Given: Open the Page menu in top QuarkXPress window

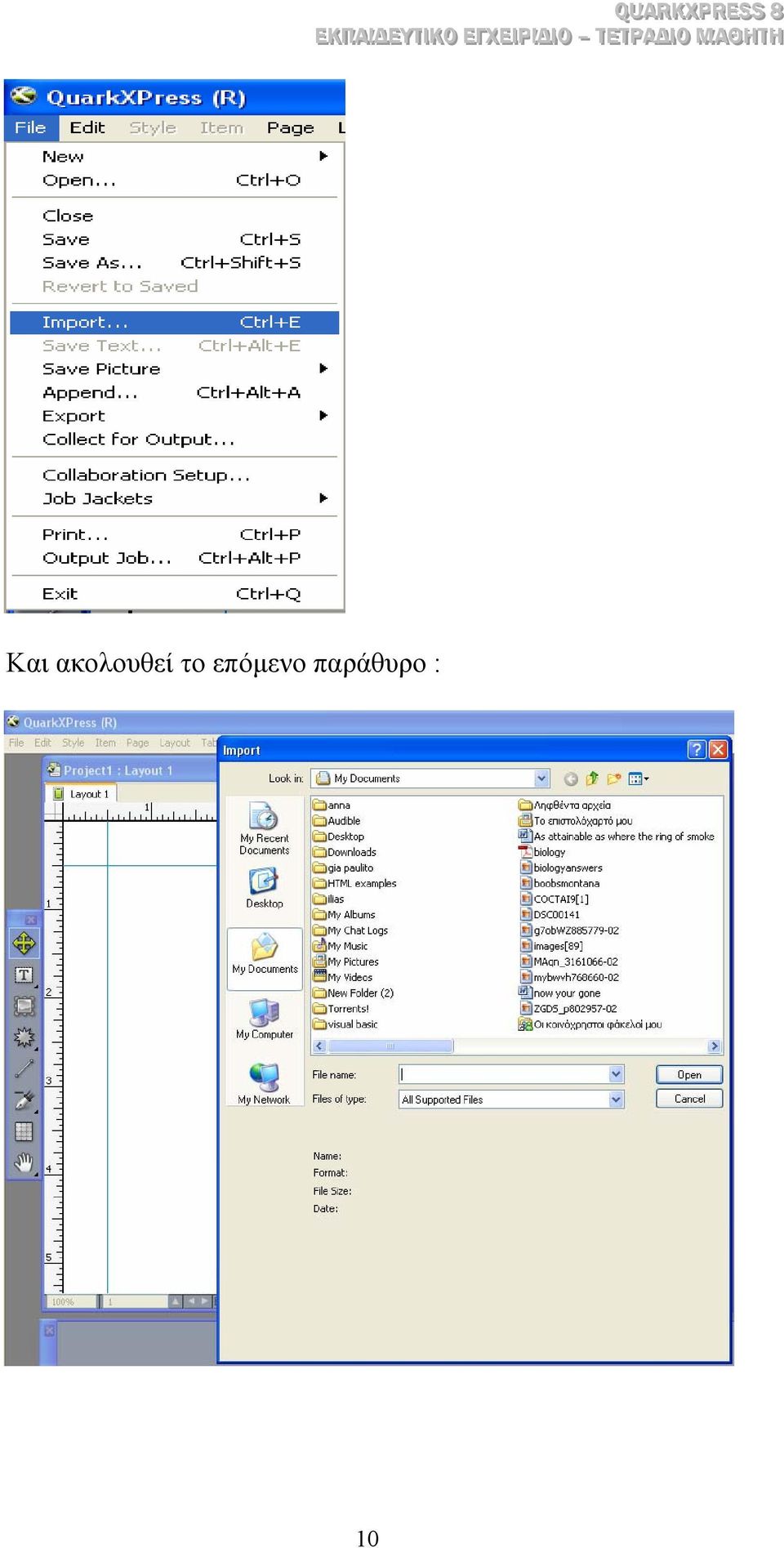Looking at the screenshot, I should point(290,127).
